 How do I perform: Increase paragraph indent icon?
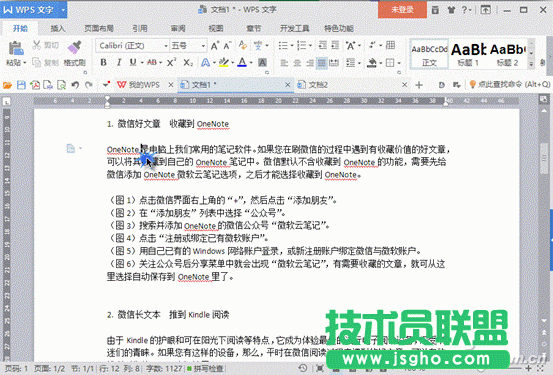pos(335,45)
